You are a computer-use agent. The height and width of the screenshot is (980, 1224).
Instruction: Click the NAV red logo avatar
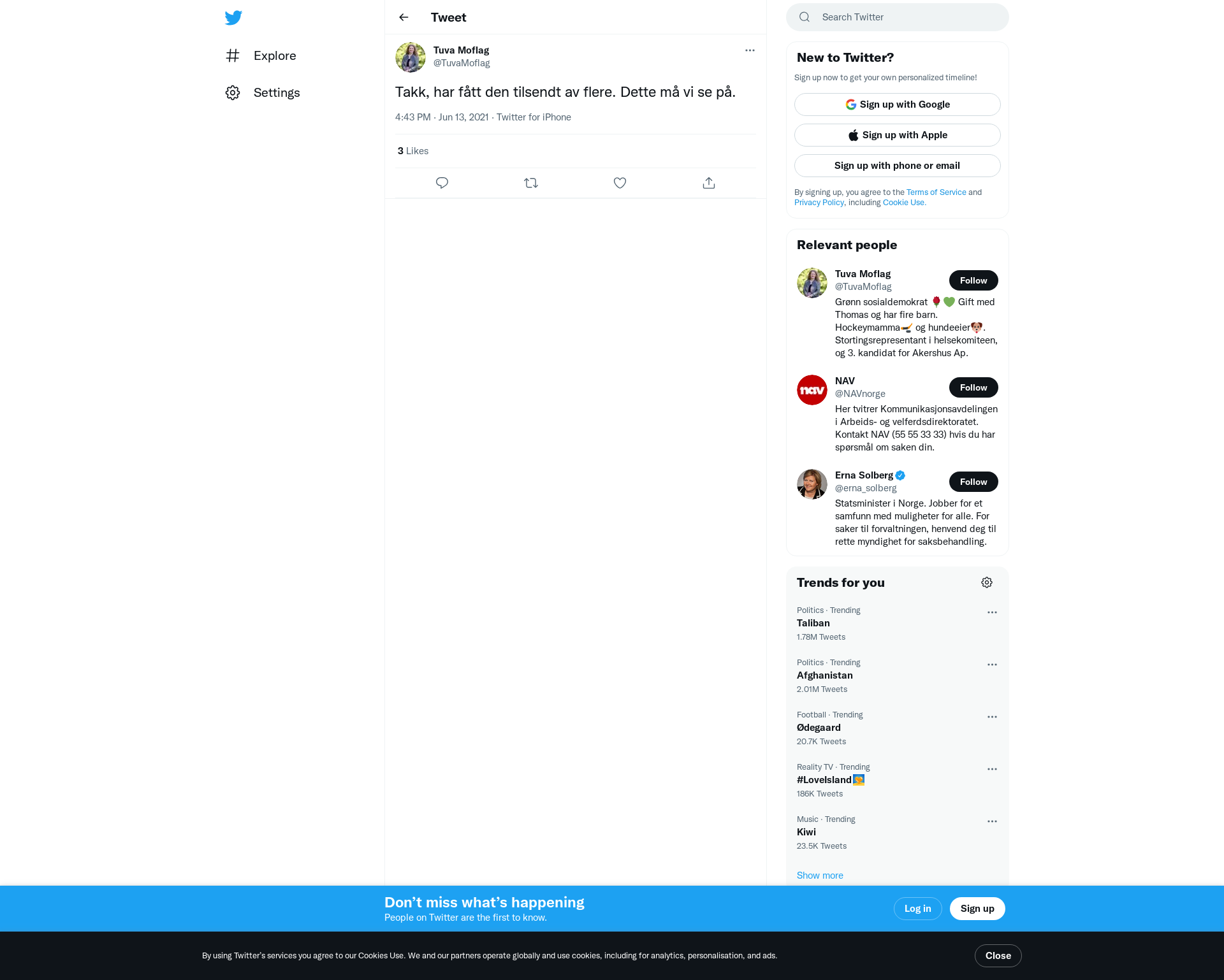pos(812,390)
